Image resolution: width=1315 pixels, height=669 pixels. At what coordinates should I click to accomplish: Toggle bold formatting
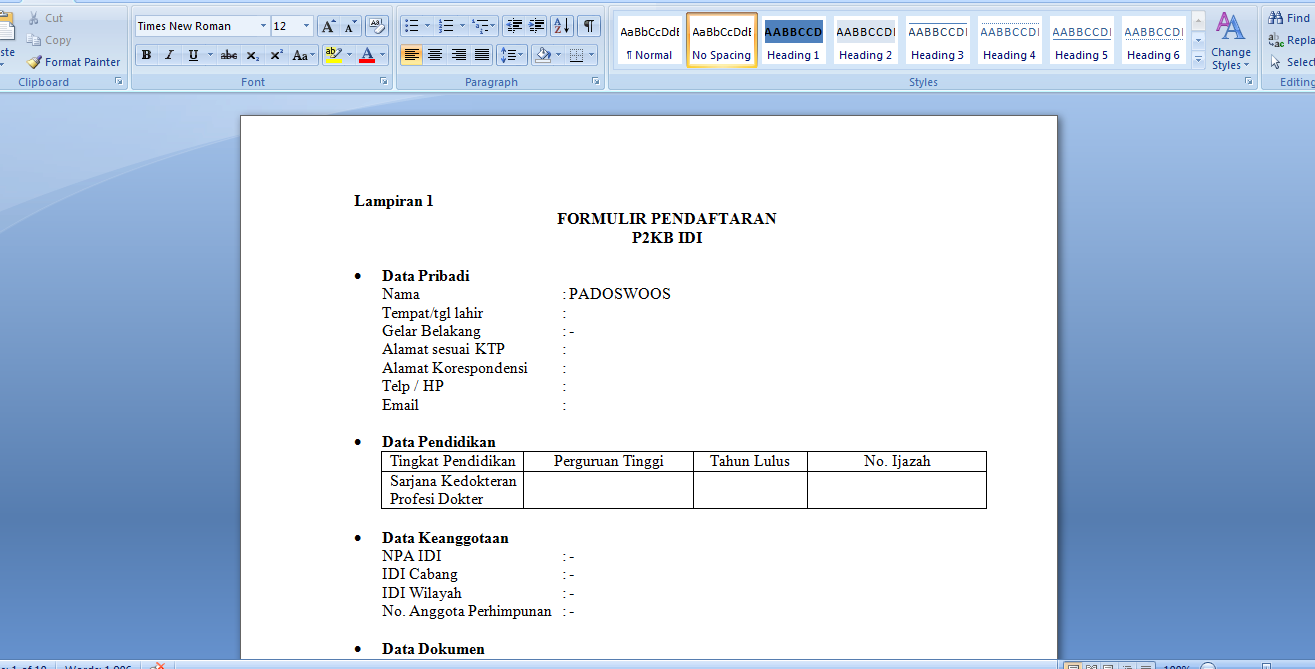pyautogui.click(x=146, y=54)
